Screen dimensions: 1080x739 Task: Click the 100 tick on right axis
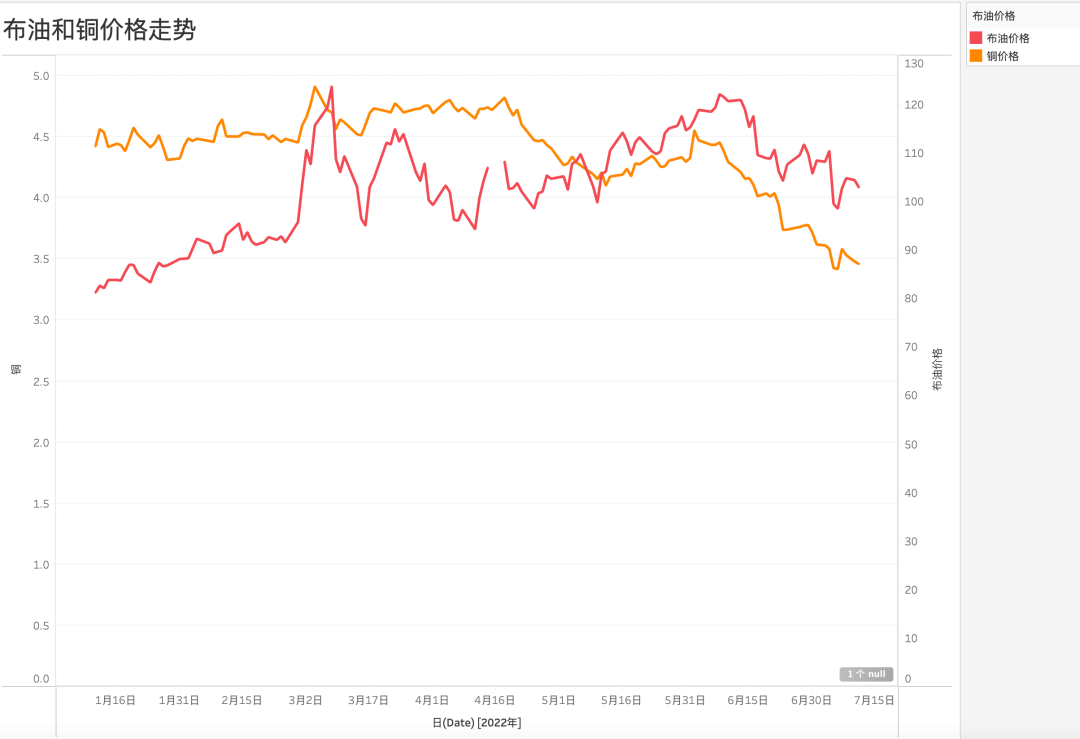[x=914, y=202]
